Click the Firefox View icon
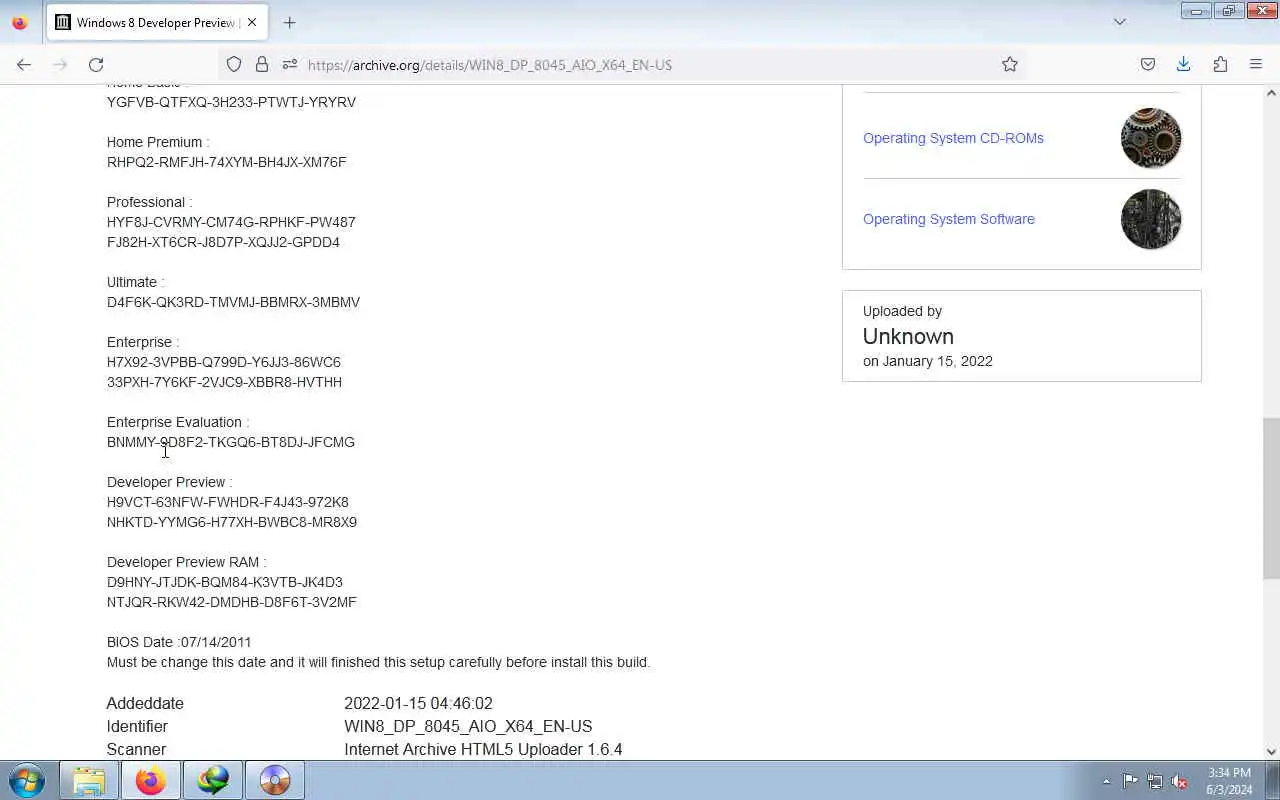Viewport: 1280px width, 800px height. tap(19, 22)
